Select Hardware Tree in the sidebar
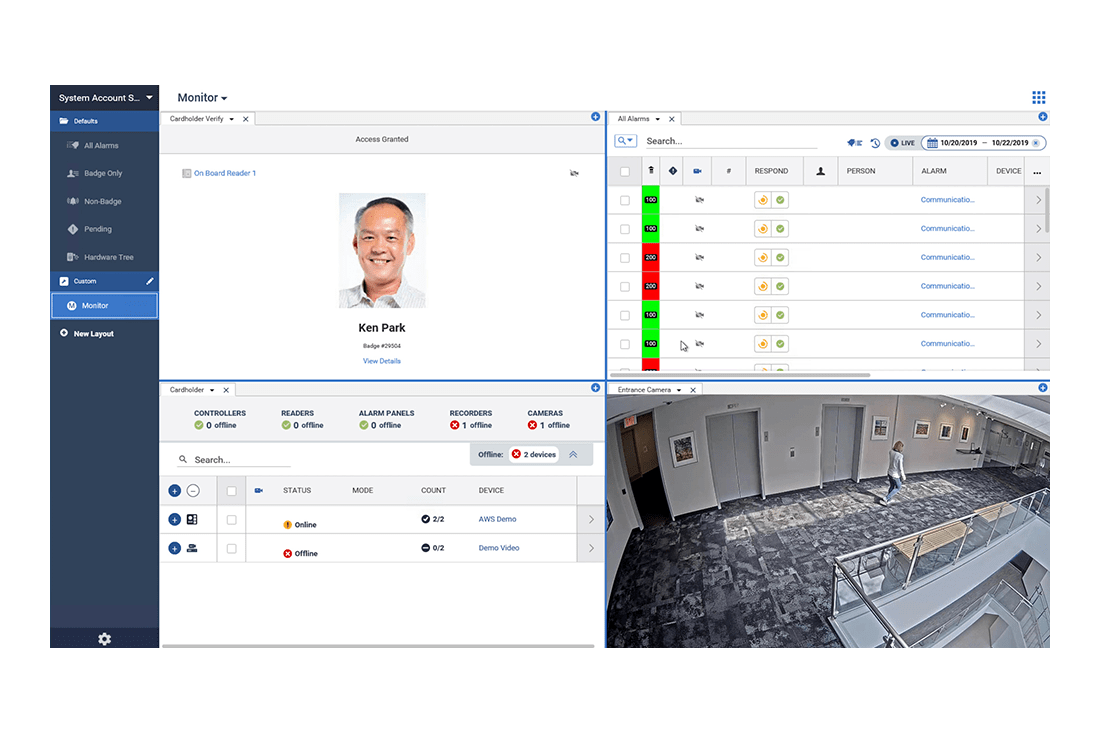1100x734 pixels. 108,257
